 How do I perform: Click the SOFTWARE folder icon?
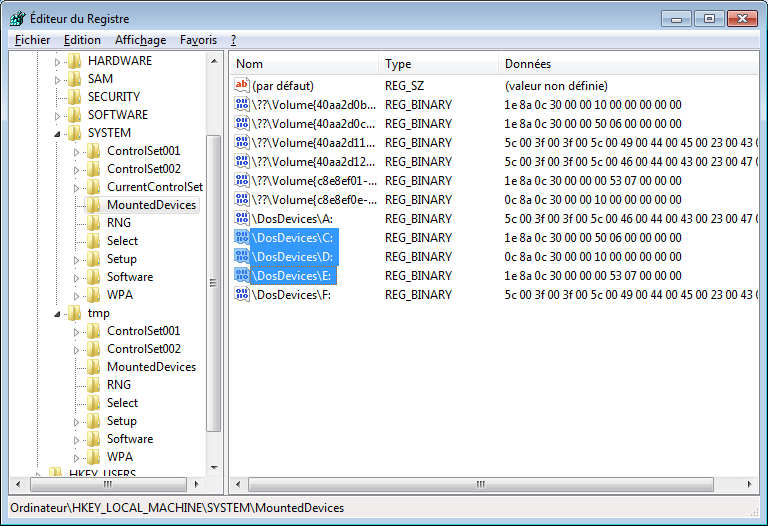(74, 115)
